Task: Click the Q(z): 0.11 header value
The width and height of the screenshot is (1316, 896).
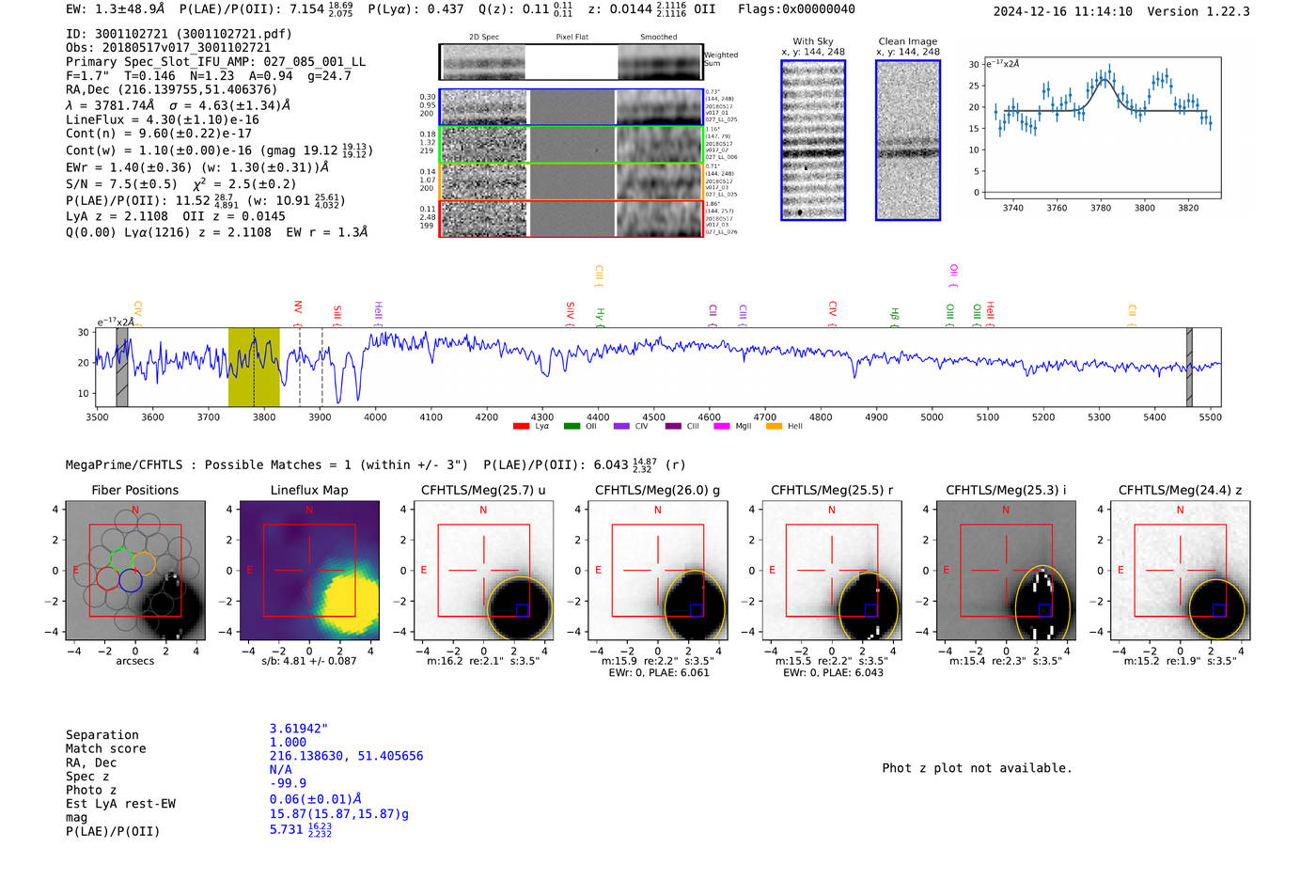Action: point(525,8)
